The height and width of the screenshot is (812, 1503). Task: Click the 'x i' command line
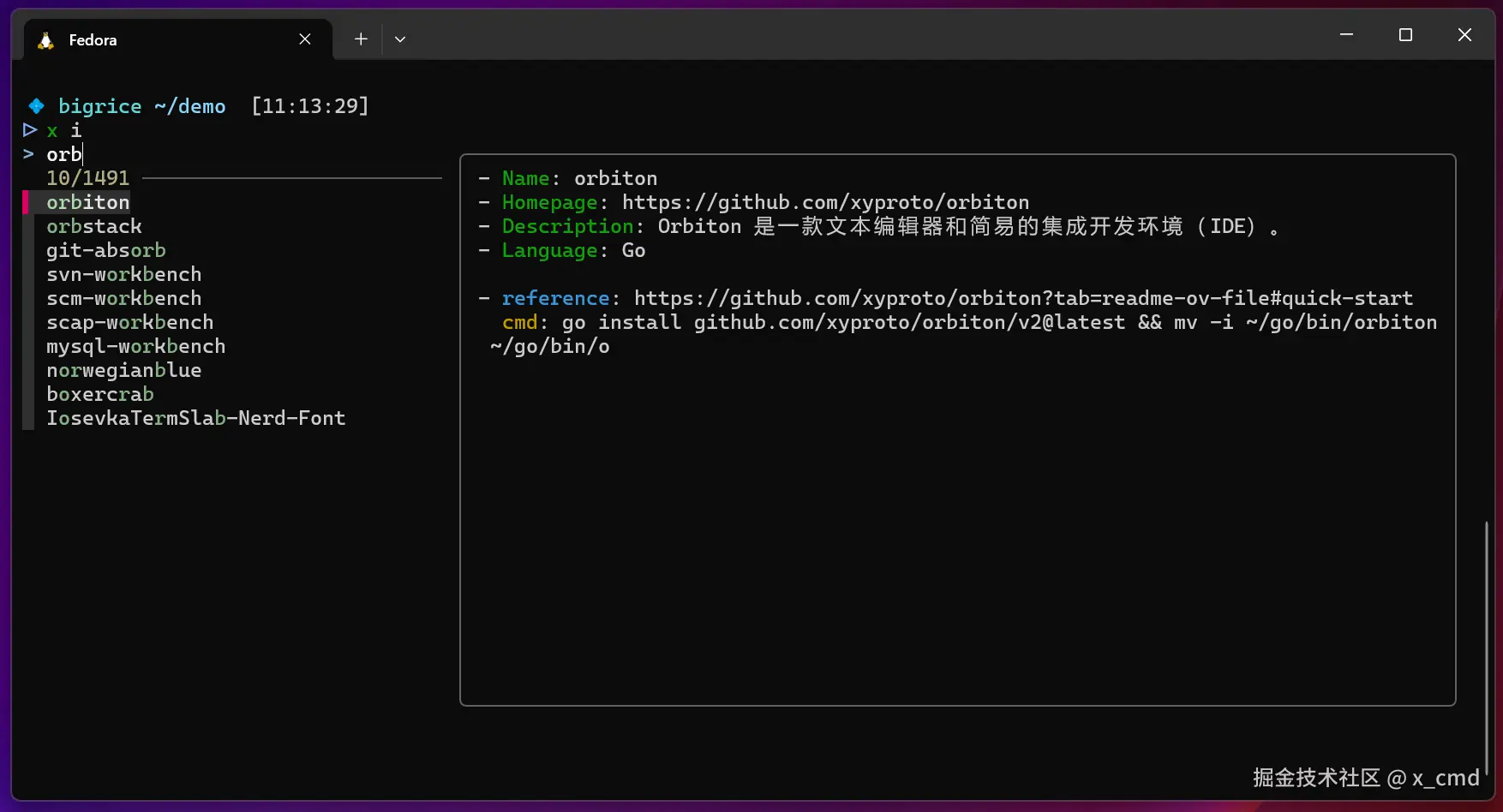click(64, 130)
